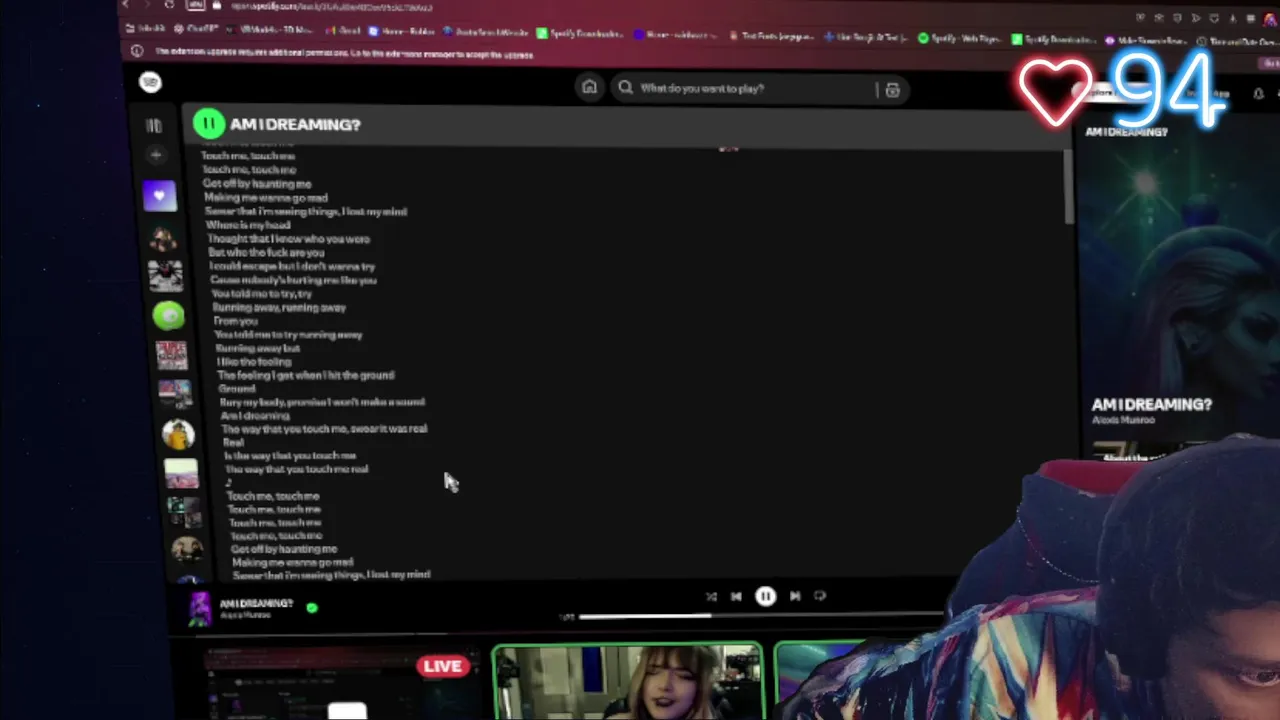The width and height of the screenshot is (1280, 720).
Task: Click the create playlist plus icon
Action: [155, 155]
